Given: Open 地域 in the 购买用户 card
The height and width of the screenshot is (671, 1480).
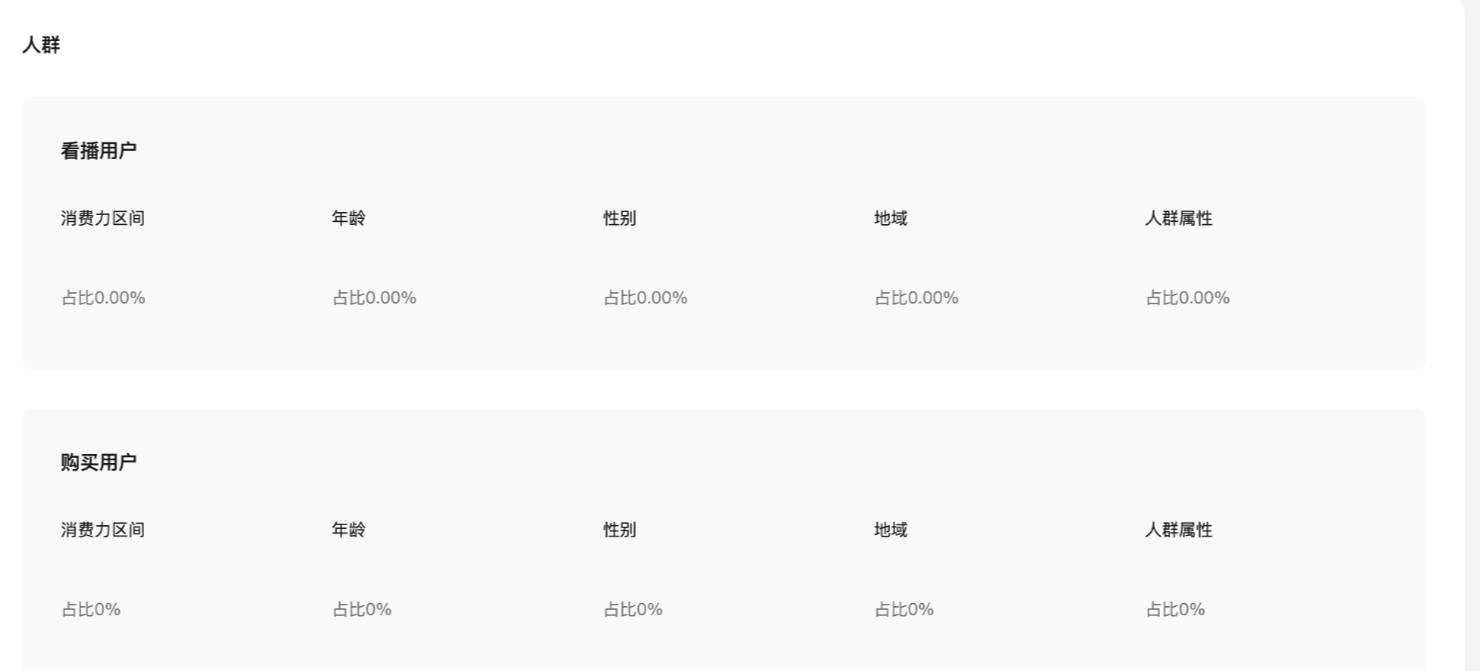Looking at the screenshot, I should click(890, 530).
